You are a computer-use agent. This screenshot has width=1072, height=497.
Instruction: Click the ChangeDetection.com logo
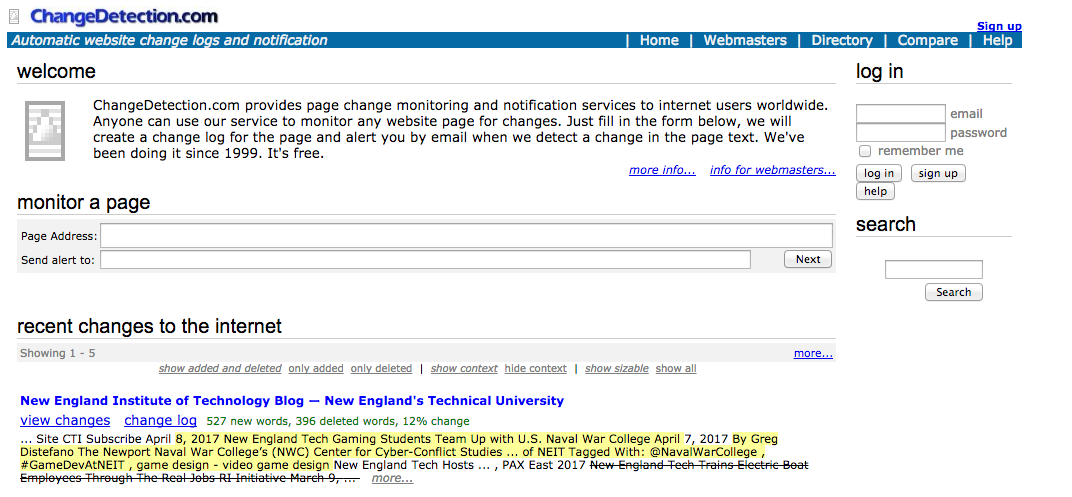(124, 16)
